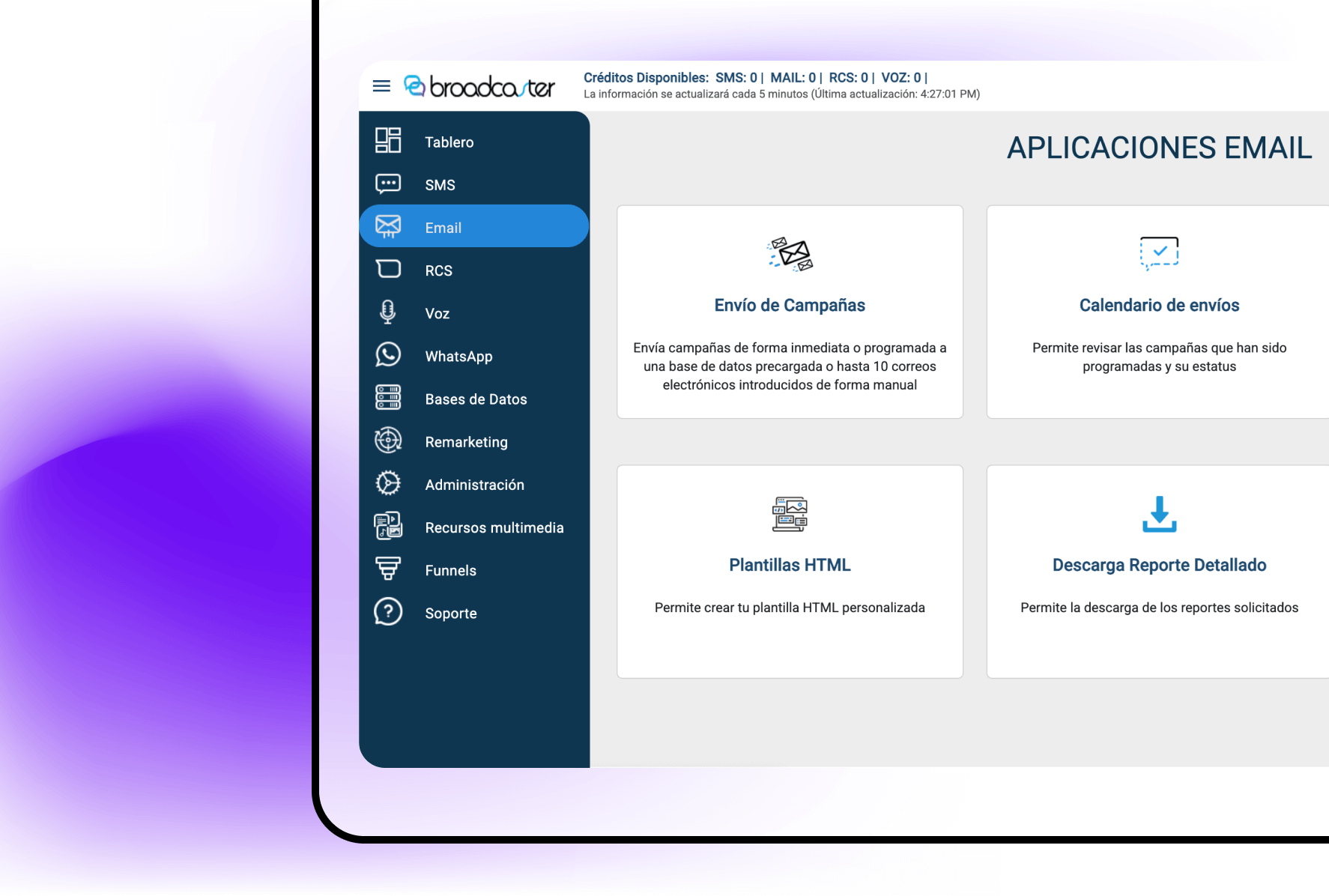Click the Tablero dashboard icon

pos(388,141)
